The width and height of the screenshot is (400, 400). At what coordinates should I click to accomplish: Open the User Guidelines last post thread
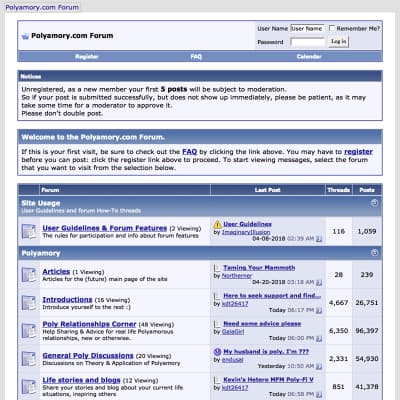click(247, 224)
